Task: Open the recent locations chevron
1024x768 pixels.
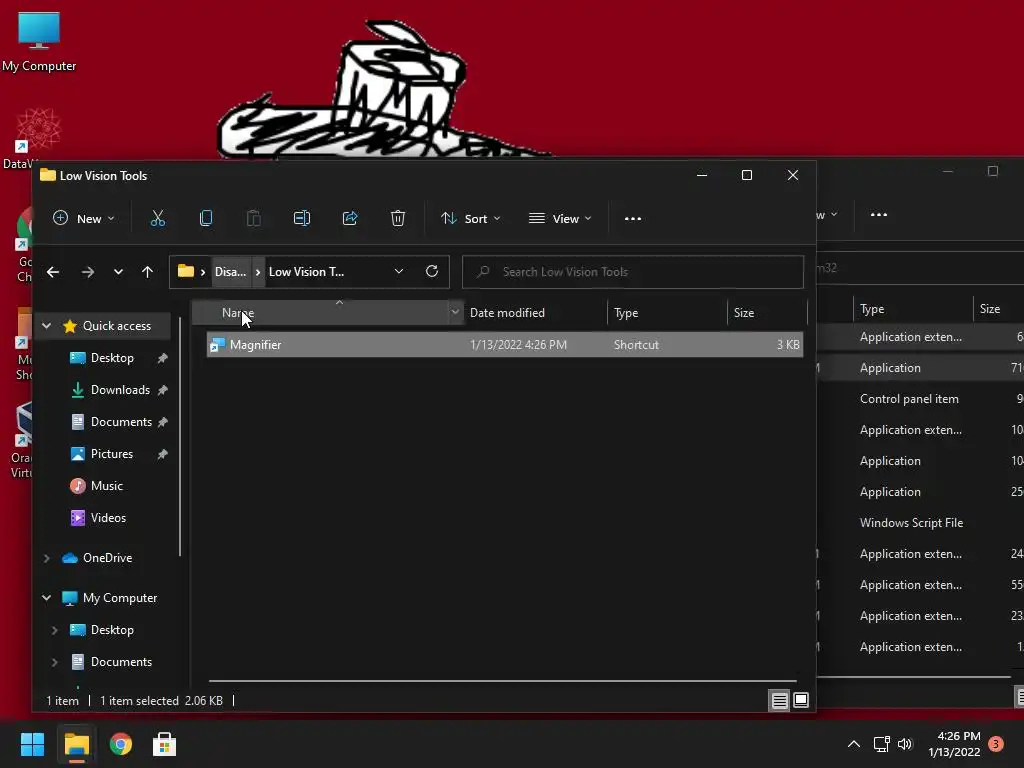Action: point(118,272)
